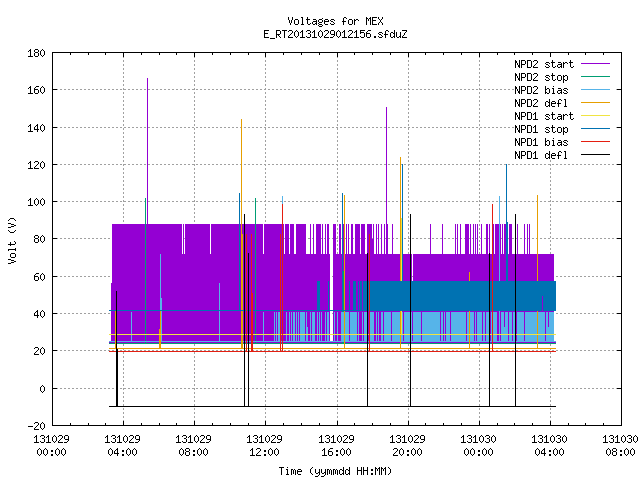Click the "NPD1 start" legend label

544,116
